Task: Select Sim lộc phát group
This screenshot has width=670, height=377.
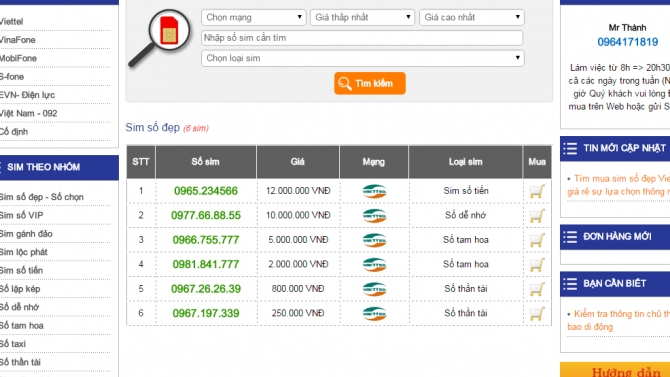Action: (x=24, y=252)
